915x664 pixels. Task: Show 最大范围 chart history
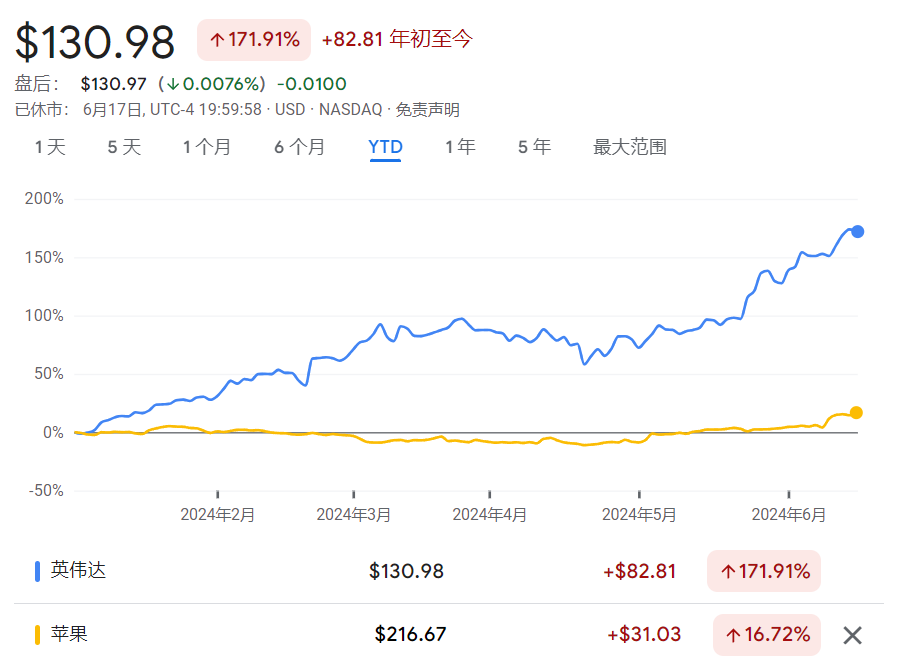pos(629,147)
